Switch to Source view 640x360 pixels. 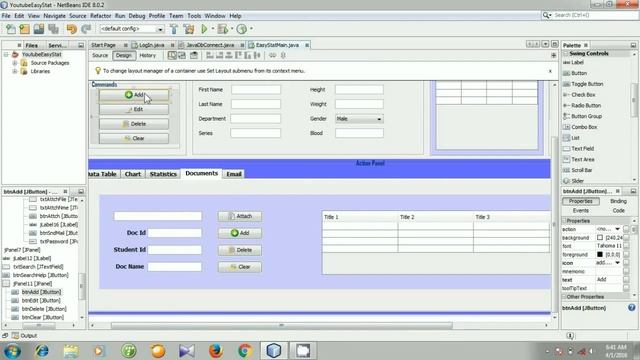point(100,56)
